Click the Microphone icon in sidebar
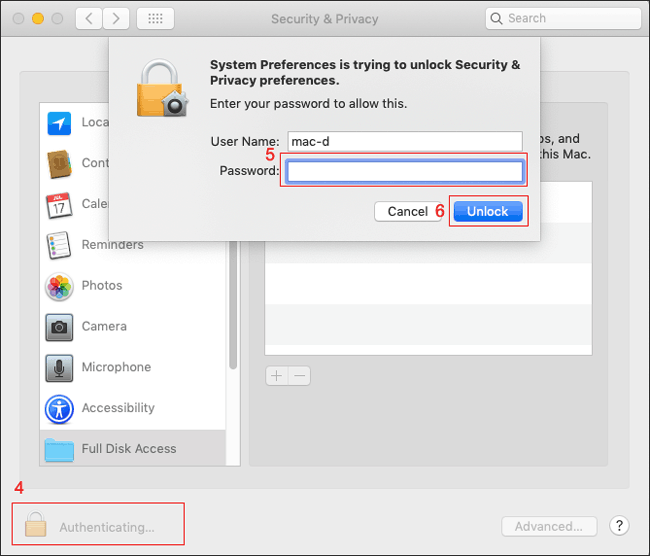Viewport: 650px width, 556px height. point(60,368)
